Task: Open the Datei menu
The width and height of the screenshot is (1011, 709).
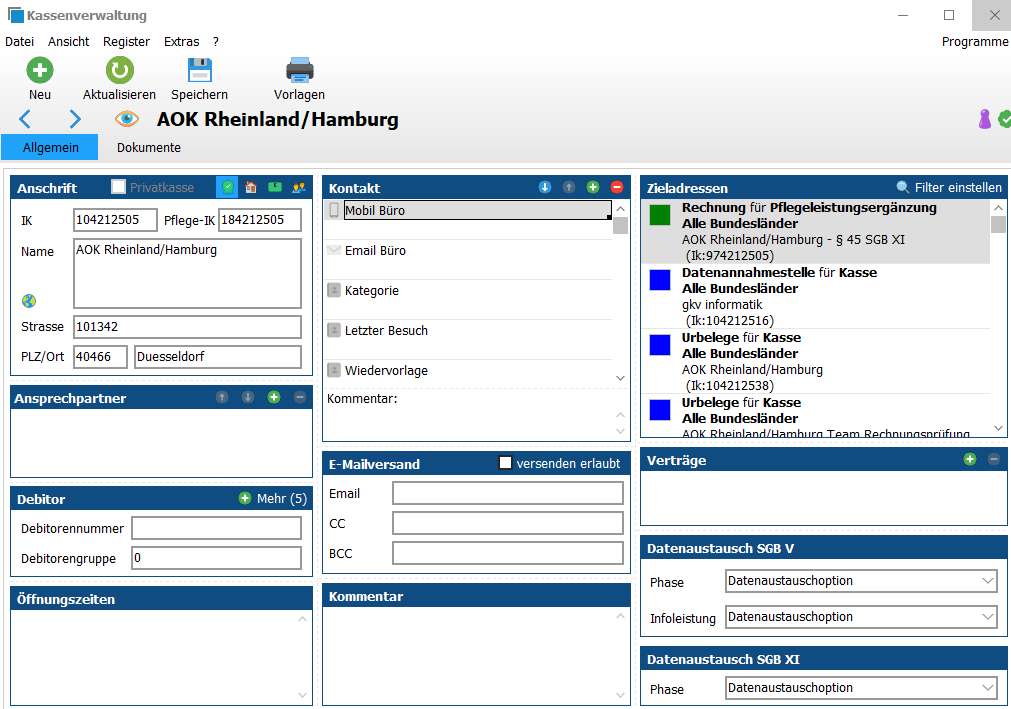Action: (x=19, y=41)
